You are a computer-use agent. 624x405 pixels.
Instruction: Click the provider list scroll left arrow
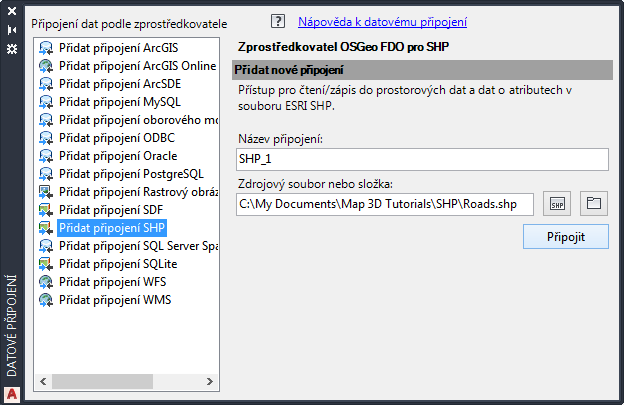(43, 382)
